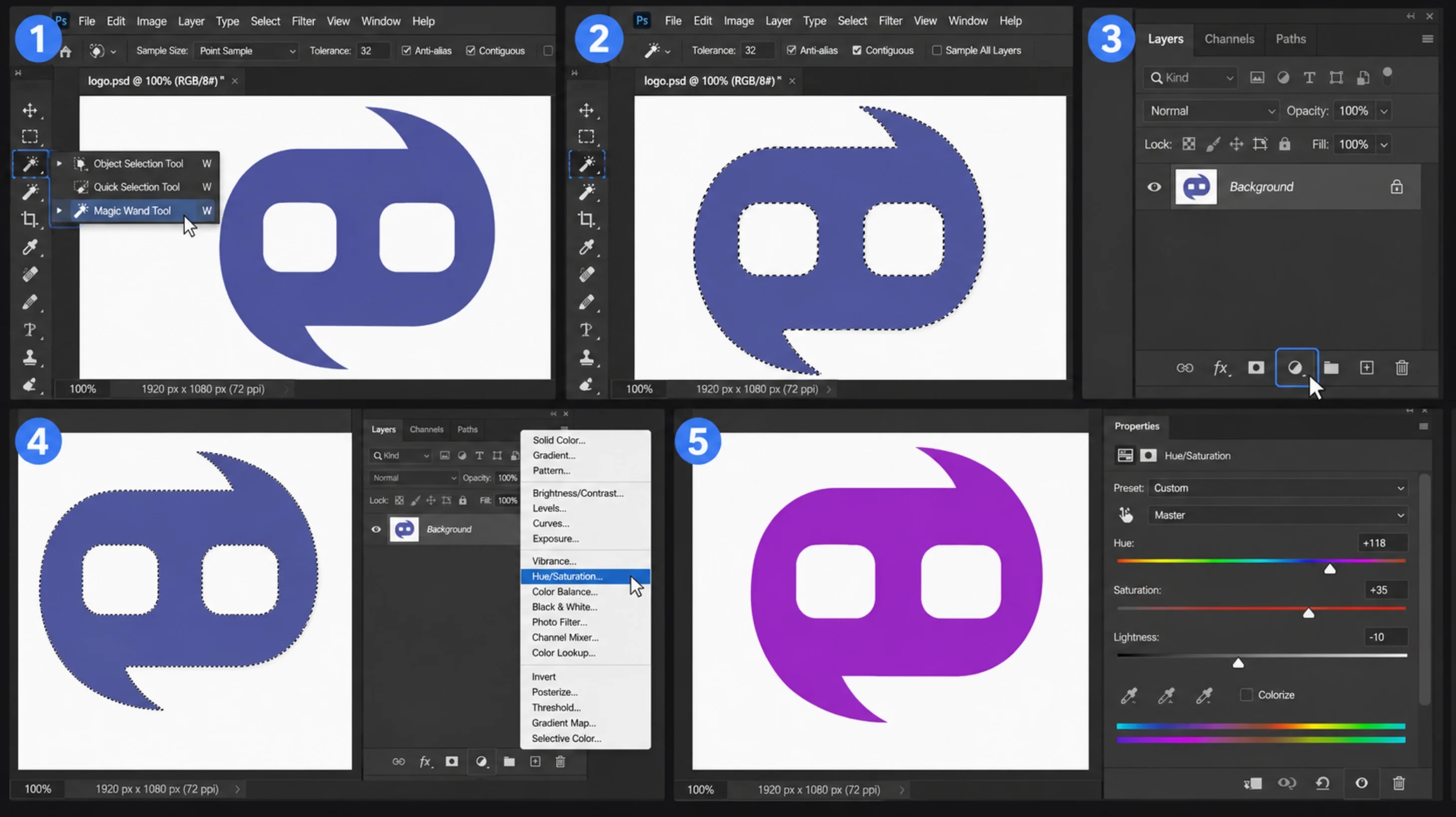Image resolution: width=1456 pixels, height=817 pixels.
Task: Hide the Background layer in step 3 panel
Action: click(x=1154, y=187)
